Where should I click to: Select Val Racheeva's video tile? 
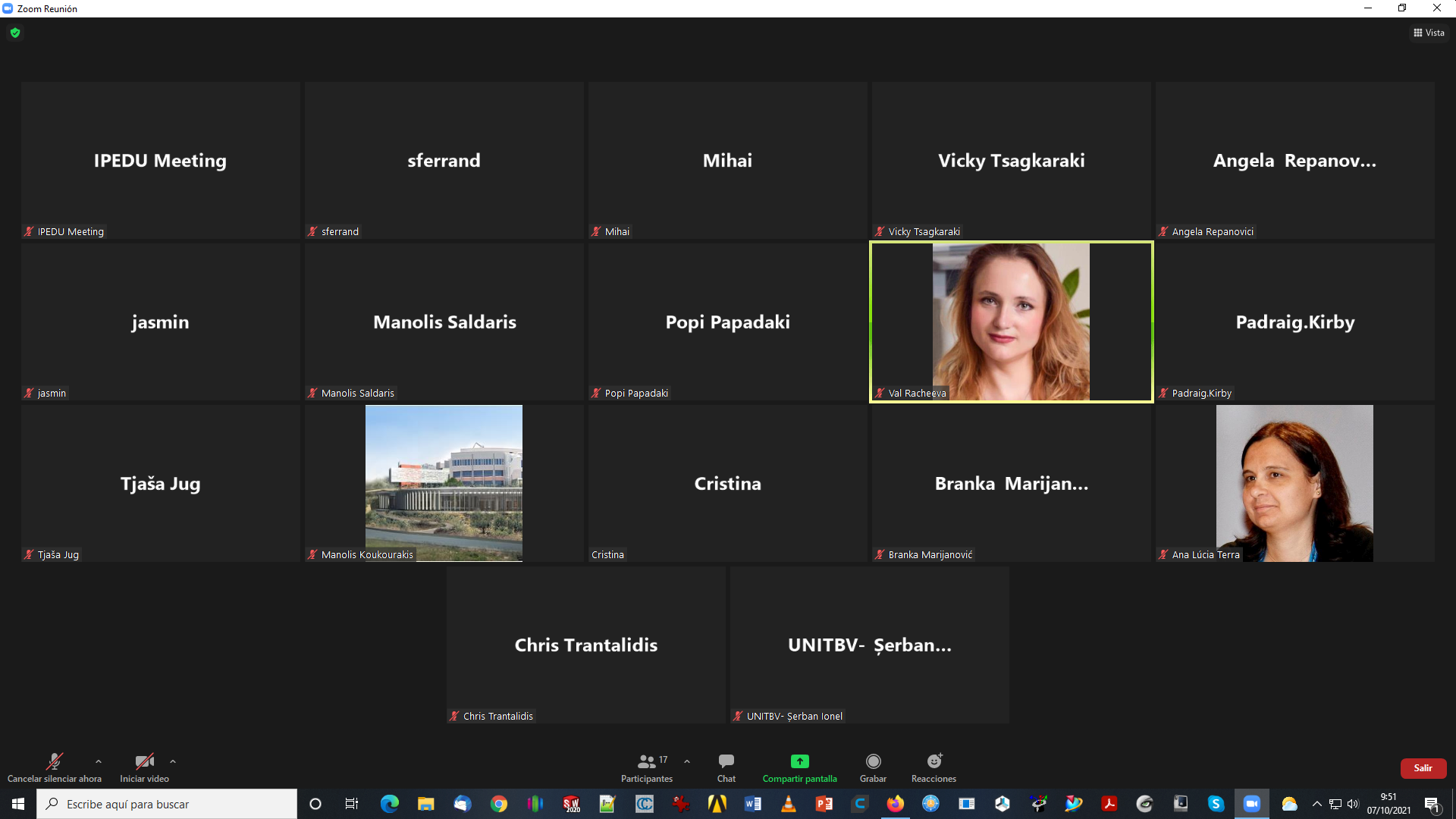1011,322
